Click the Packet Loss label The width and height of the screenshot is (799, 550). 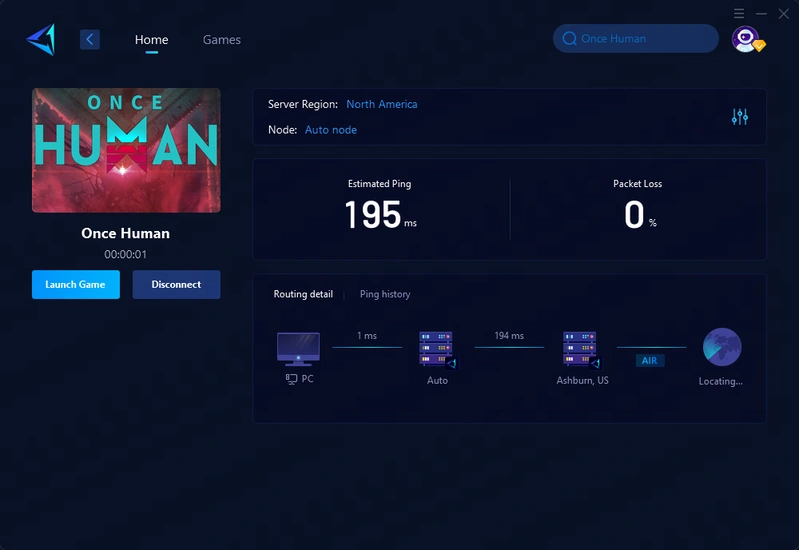tap(637, 184)
